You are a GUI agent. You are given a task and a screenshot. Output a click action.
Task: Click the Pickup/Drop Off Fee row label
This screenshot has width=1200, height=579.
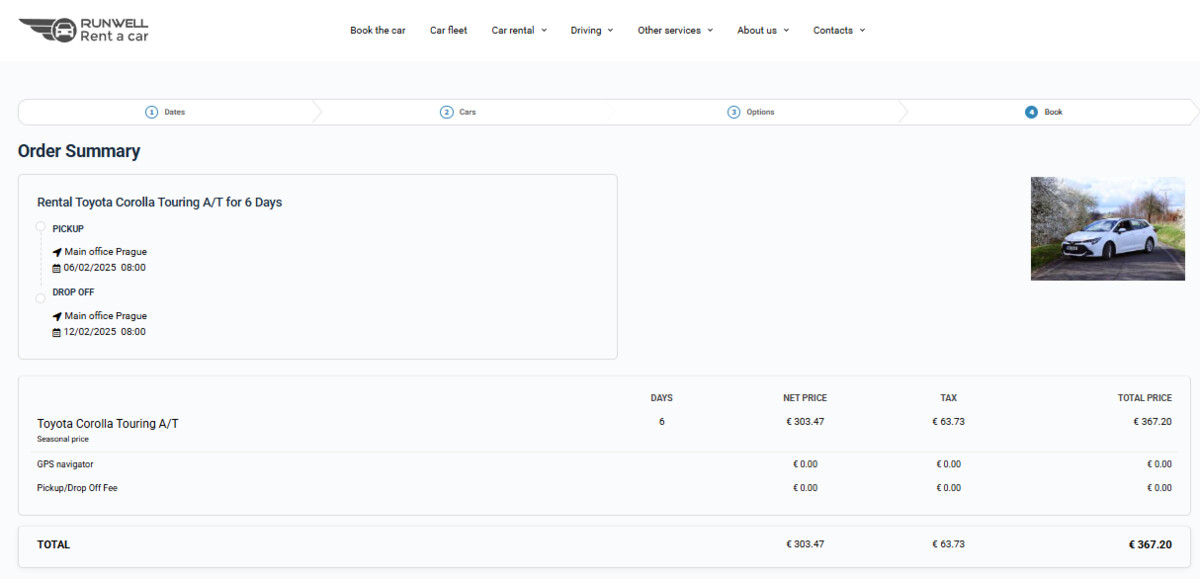(x=77, y=488)
